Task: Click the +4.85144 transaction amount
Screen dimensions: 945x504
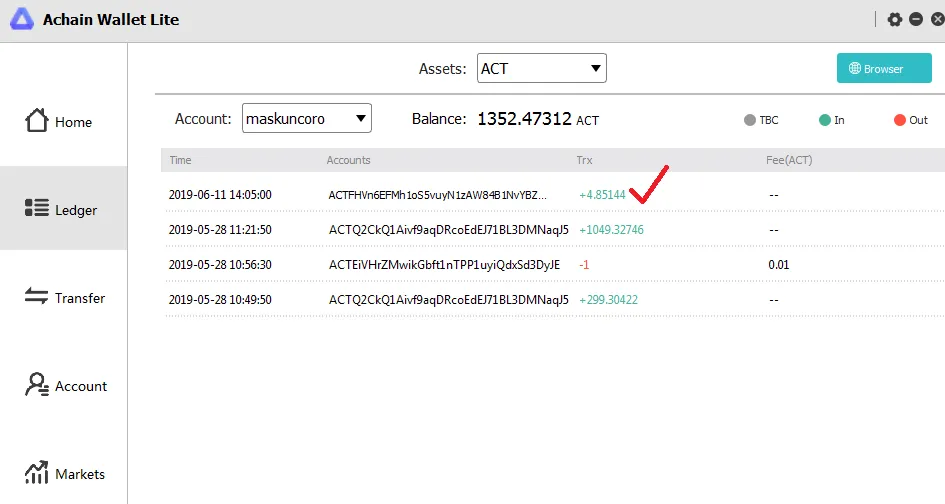Action: click(602, 195)
